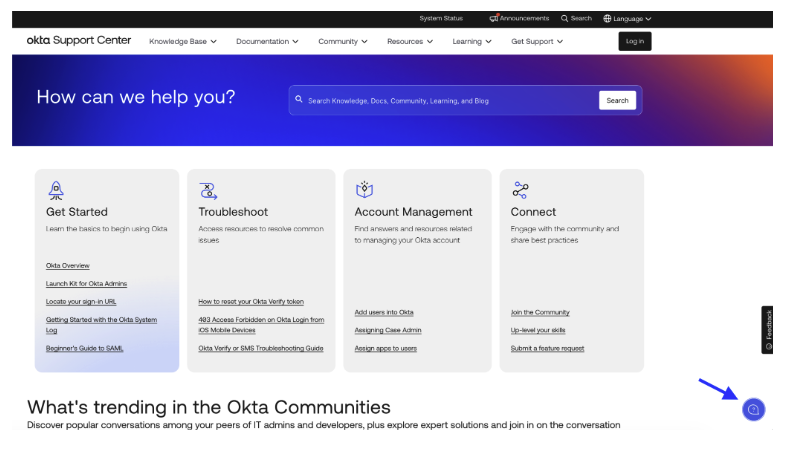Open Locate your sign-in URL link
This screenshot has width=789, height=464.
(x=81, y=302)
